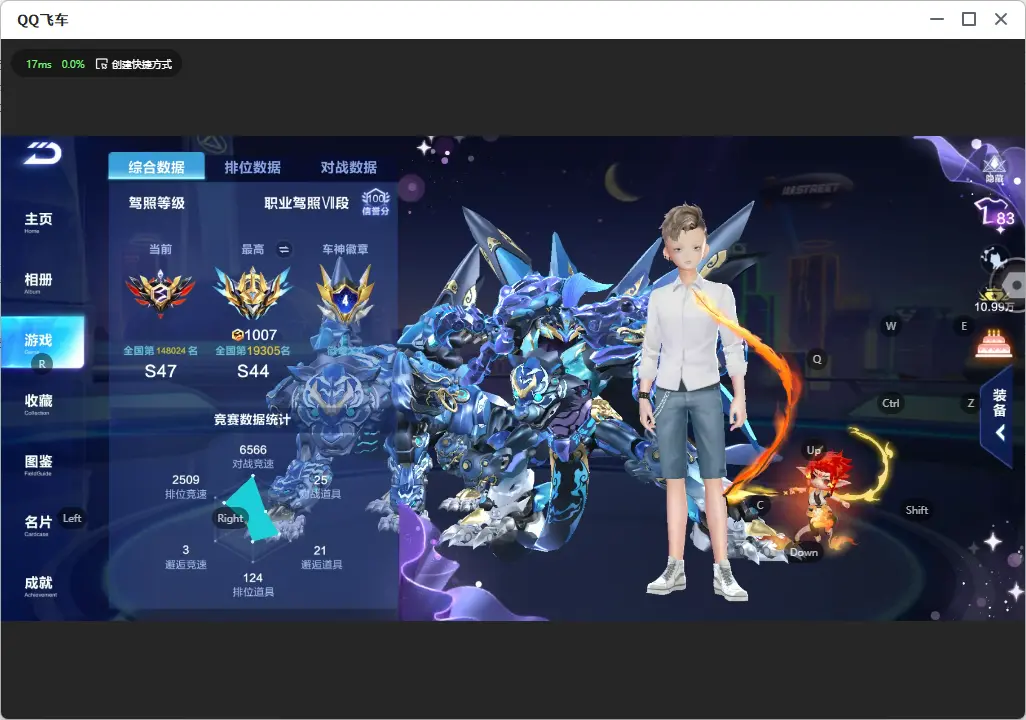The image size is (1026, 720).
Task: Open the 主页 home section
Action: [38, 221]
